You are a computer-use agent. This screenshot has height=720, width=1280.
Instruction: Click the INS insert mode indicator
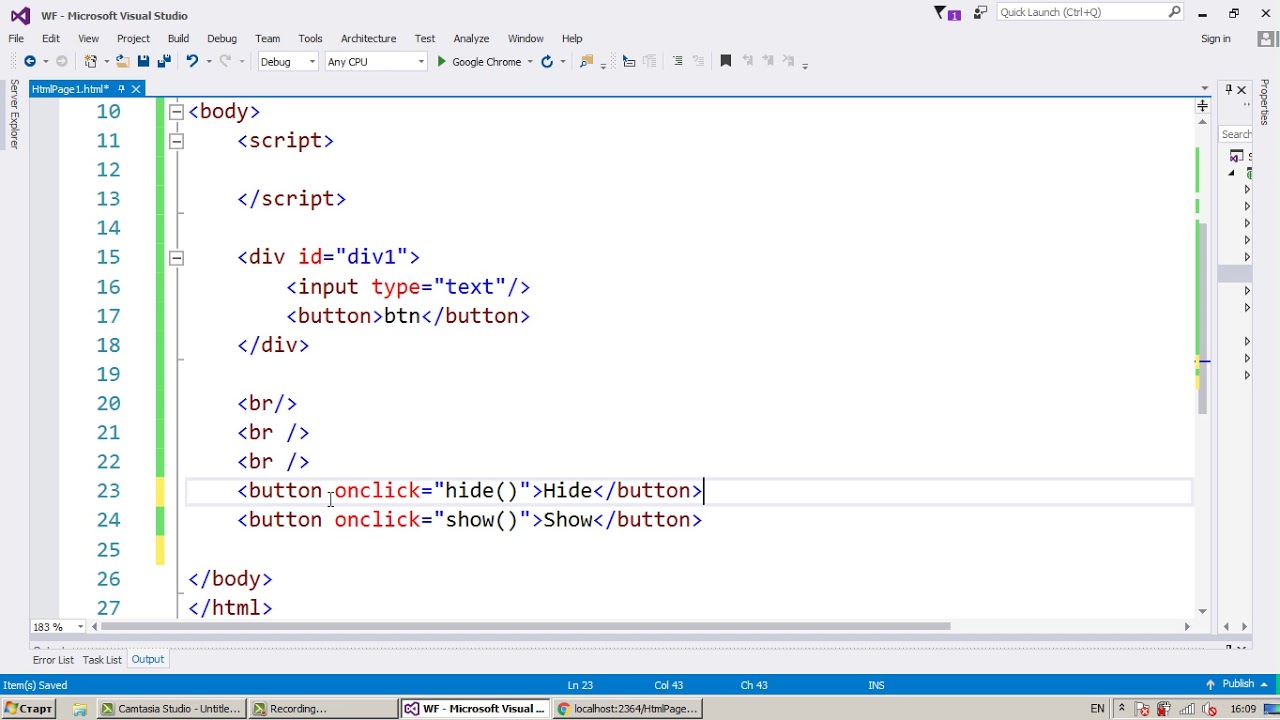(x=877, y=685)
